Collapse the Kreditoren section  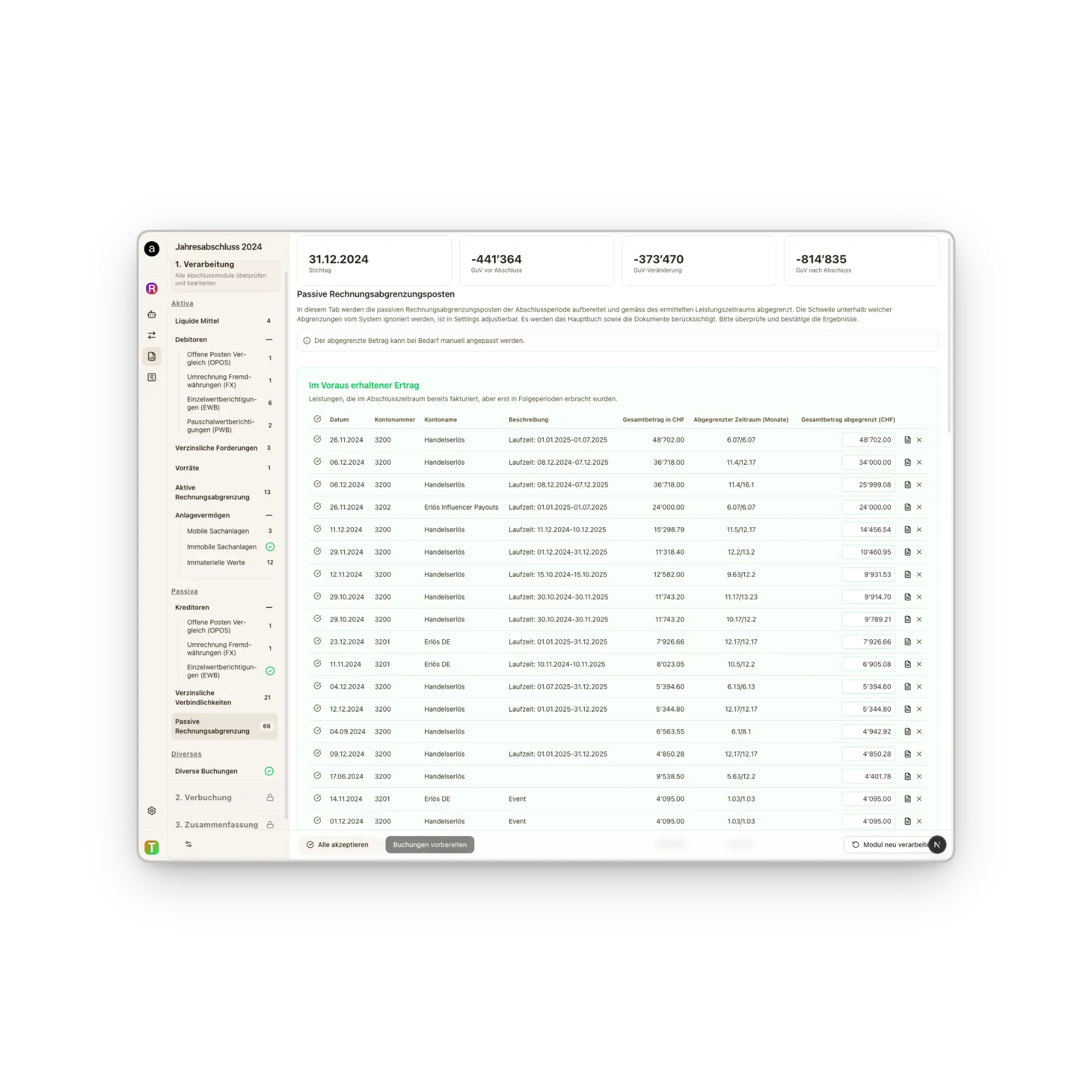270,607
